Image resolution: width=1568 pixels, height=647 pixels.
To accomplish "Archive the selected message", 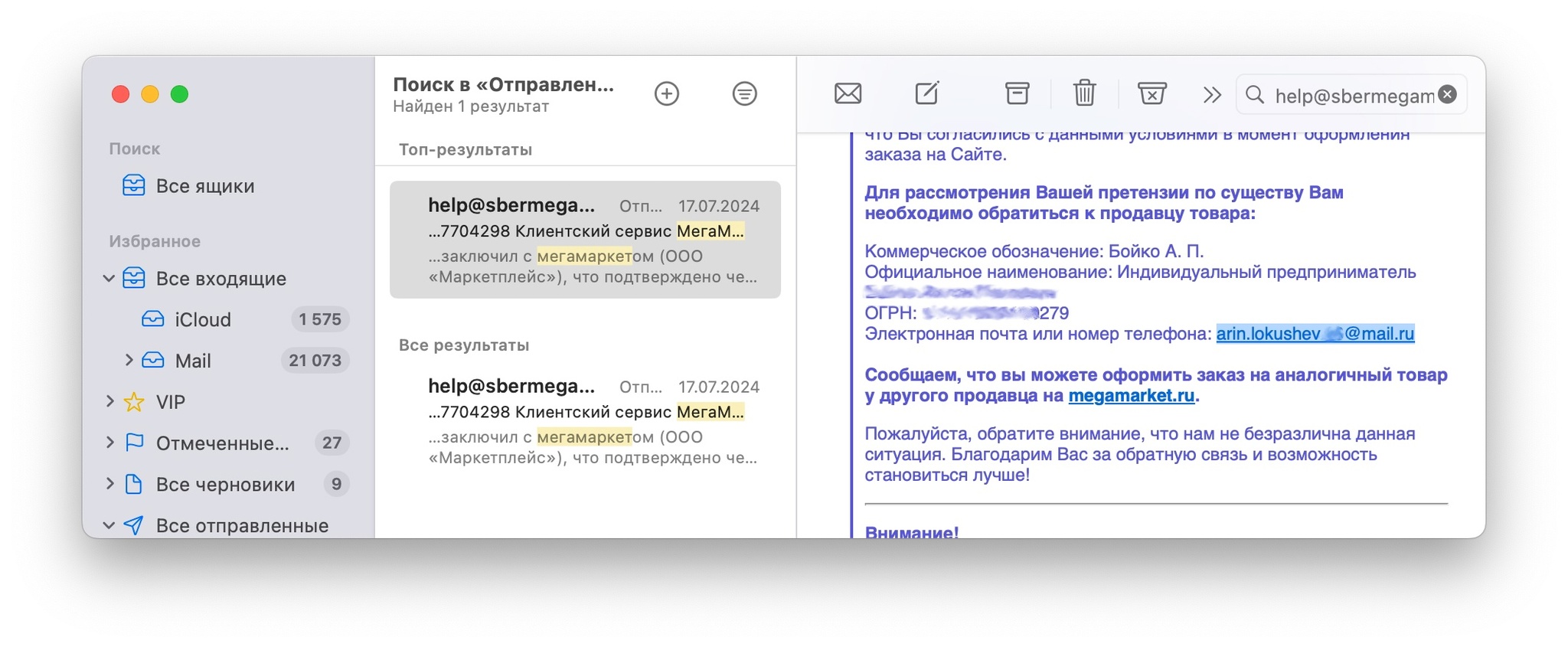I will pyautogui.click(x=1017, y=93).
